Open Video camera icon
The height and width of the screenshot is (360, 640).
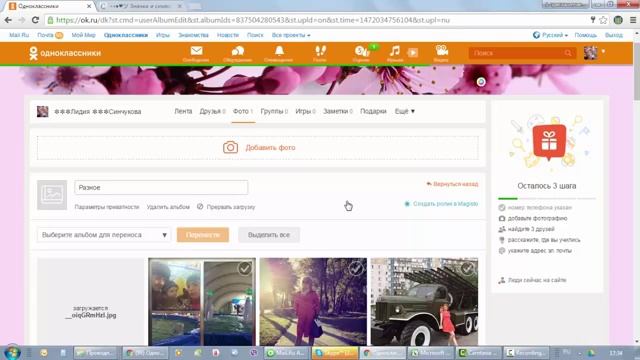(x=442, y=51)
